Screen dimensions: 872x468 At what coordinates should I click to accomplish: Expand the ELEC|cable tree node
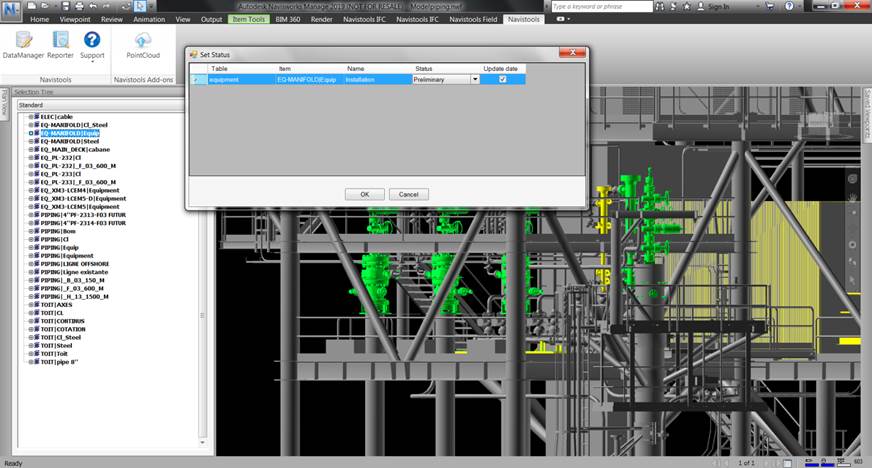(x=31, y=115)
